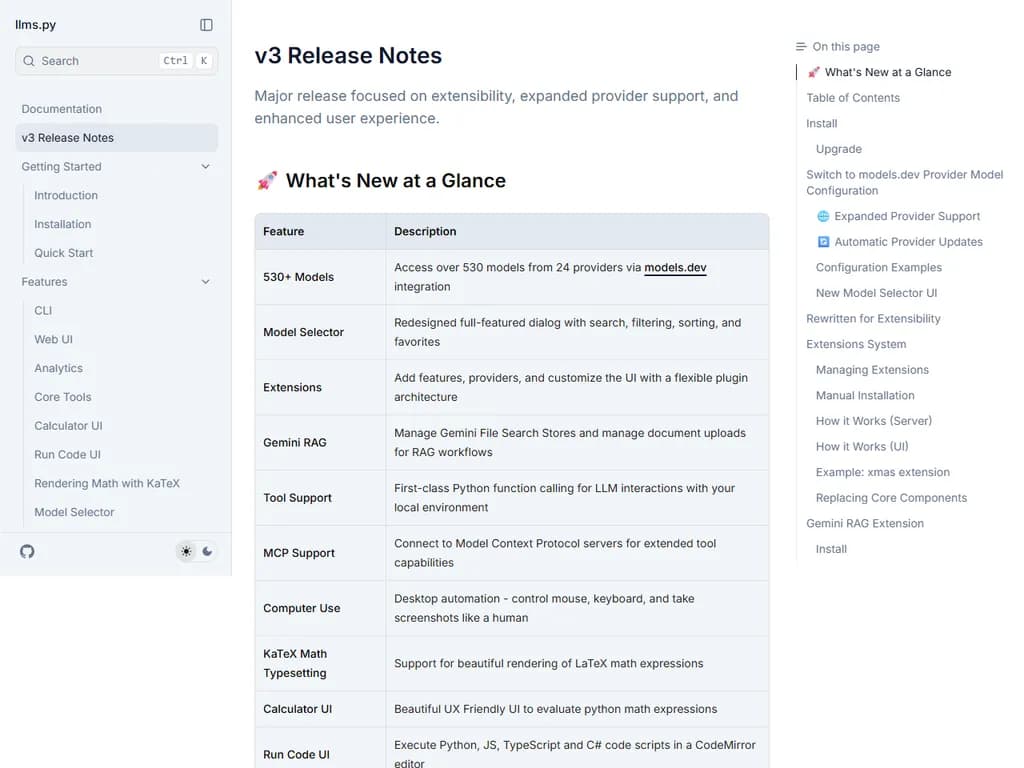1024x768 pixels.
Task: Switch to dark theme moon icon
Action: (207, 551)
